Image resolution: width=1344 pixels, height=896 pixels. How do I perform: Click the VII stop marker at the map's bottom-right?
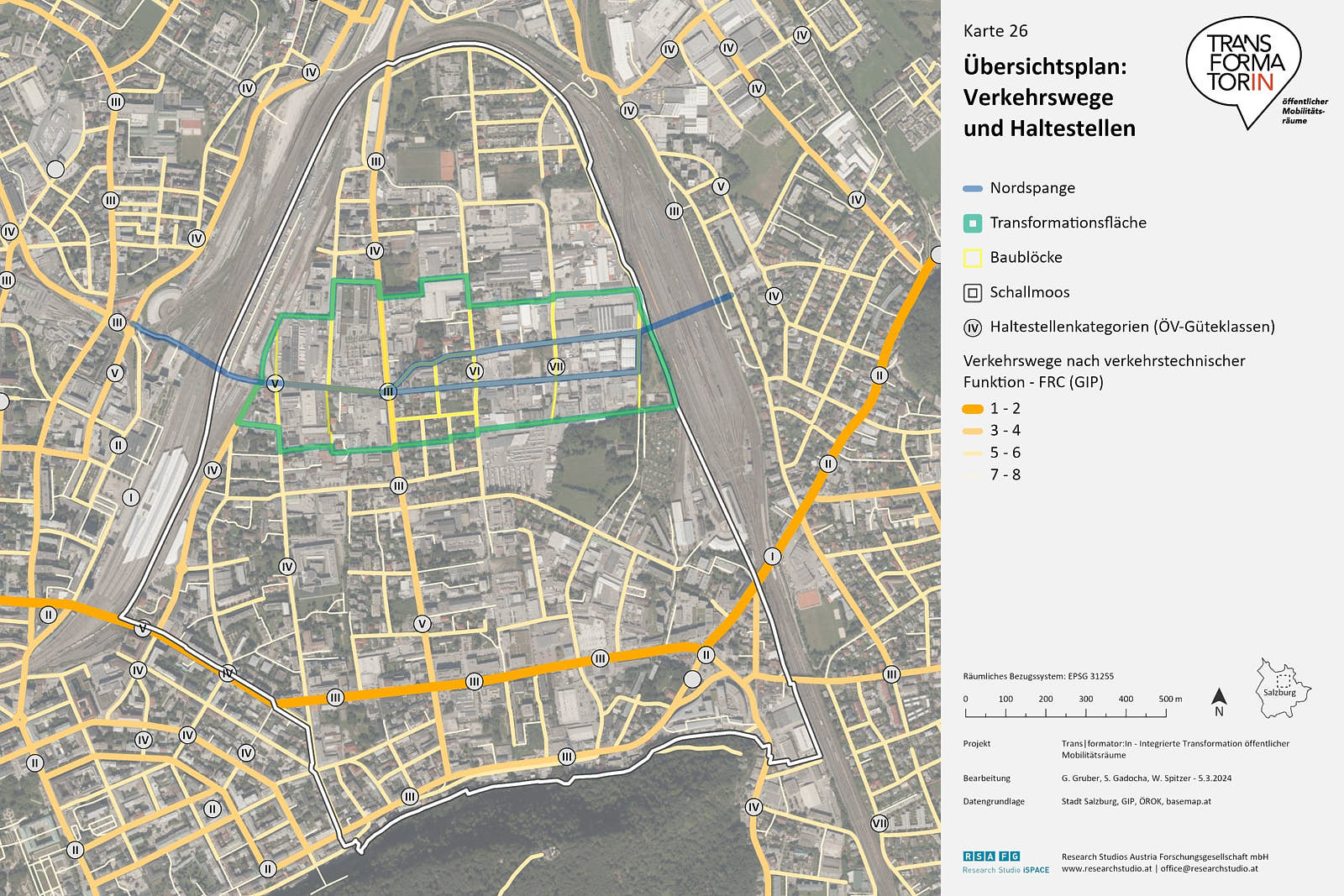(879, 823)
